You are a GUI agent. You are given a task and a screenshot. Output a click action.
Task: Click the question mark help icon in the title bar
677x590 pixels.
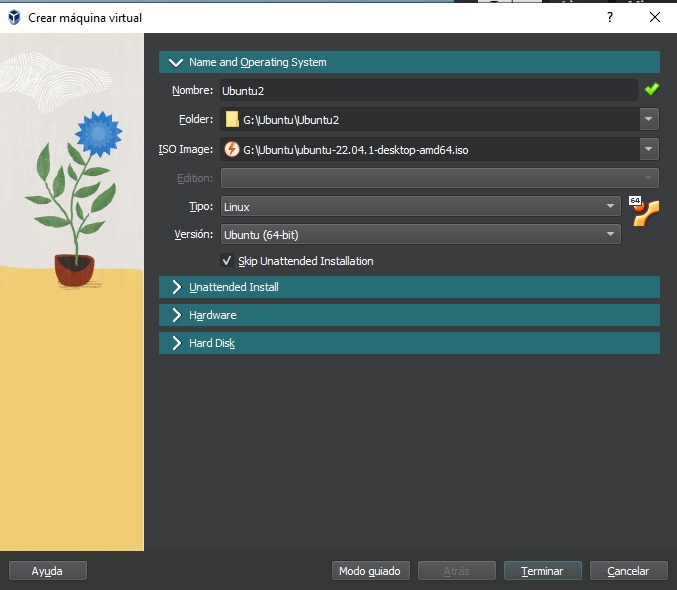[x=610, y=17]
